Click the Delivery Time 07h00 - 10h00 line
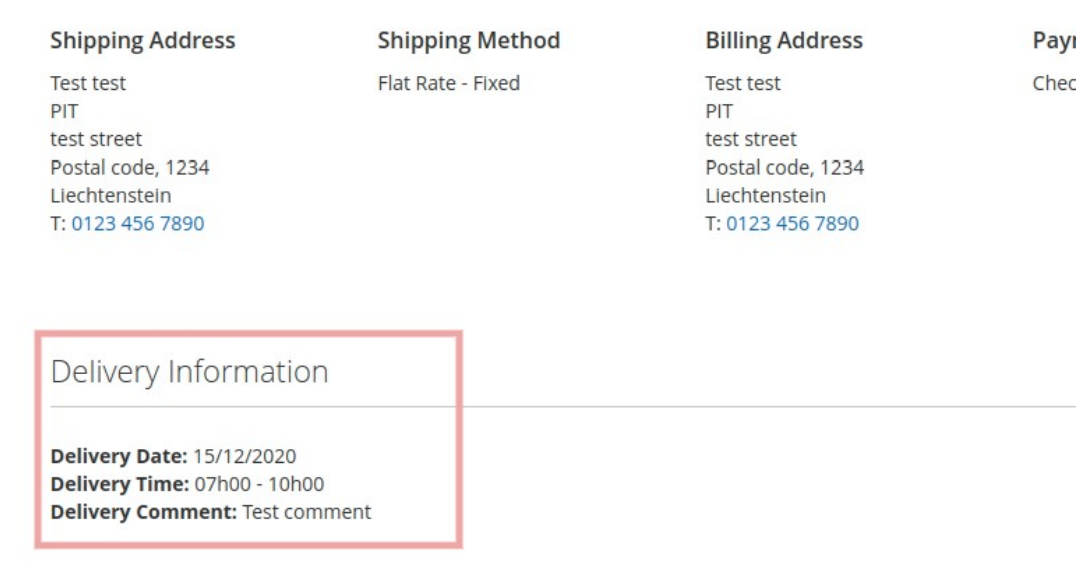 coord(186,485)
